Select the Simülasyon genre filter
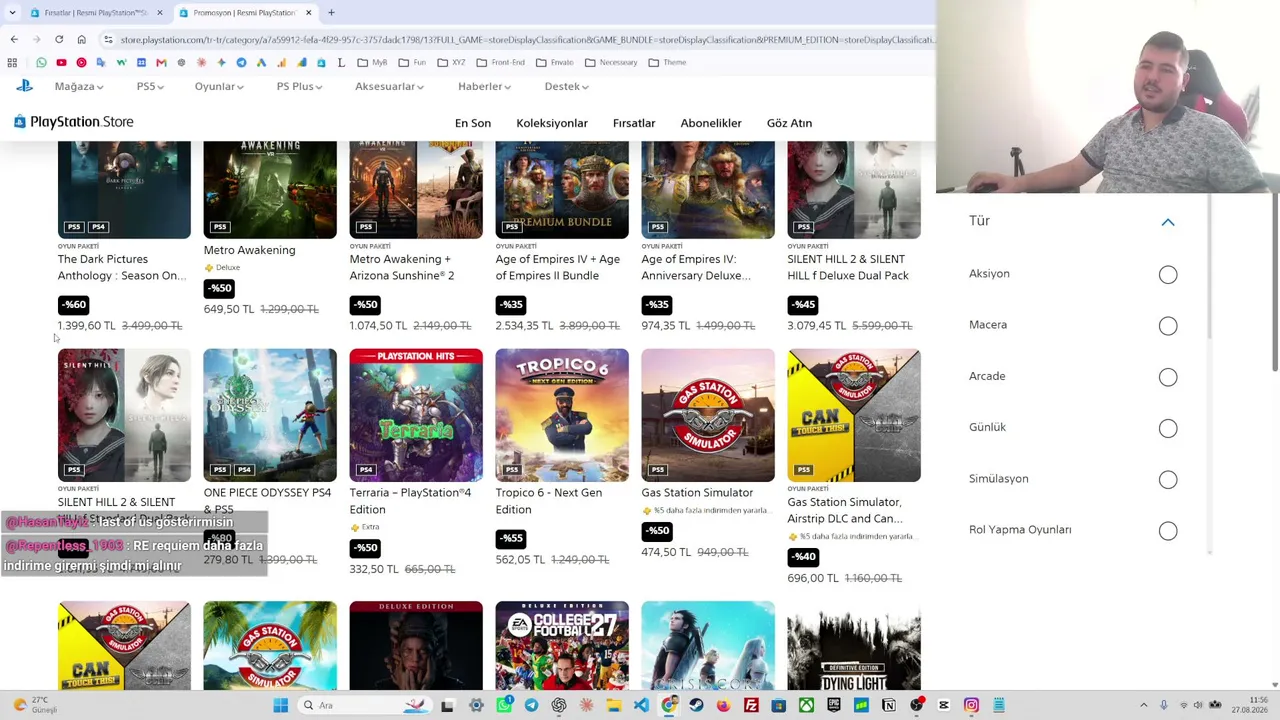The width and height of the screenshot is (1280, 720). pyautogui.click(x=1168, y=479)
